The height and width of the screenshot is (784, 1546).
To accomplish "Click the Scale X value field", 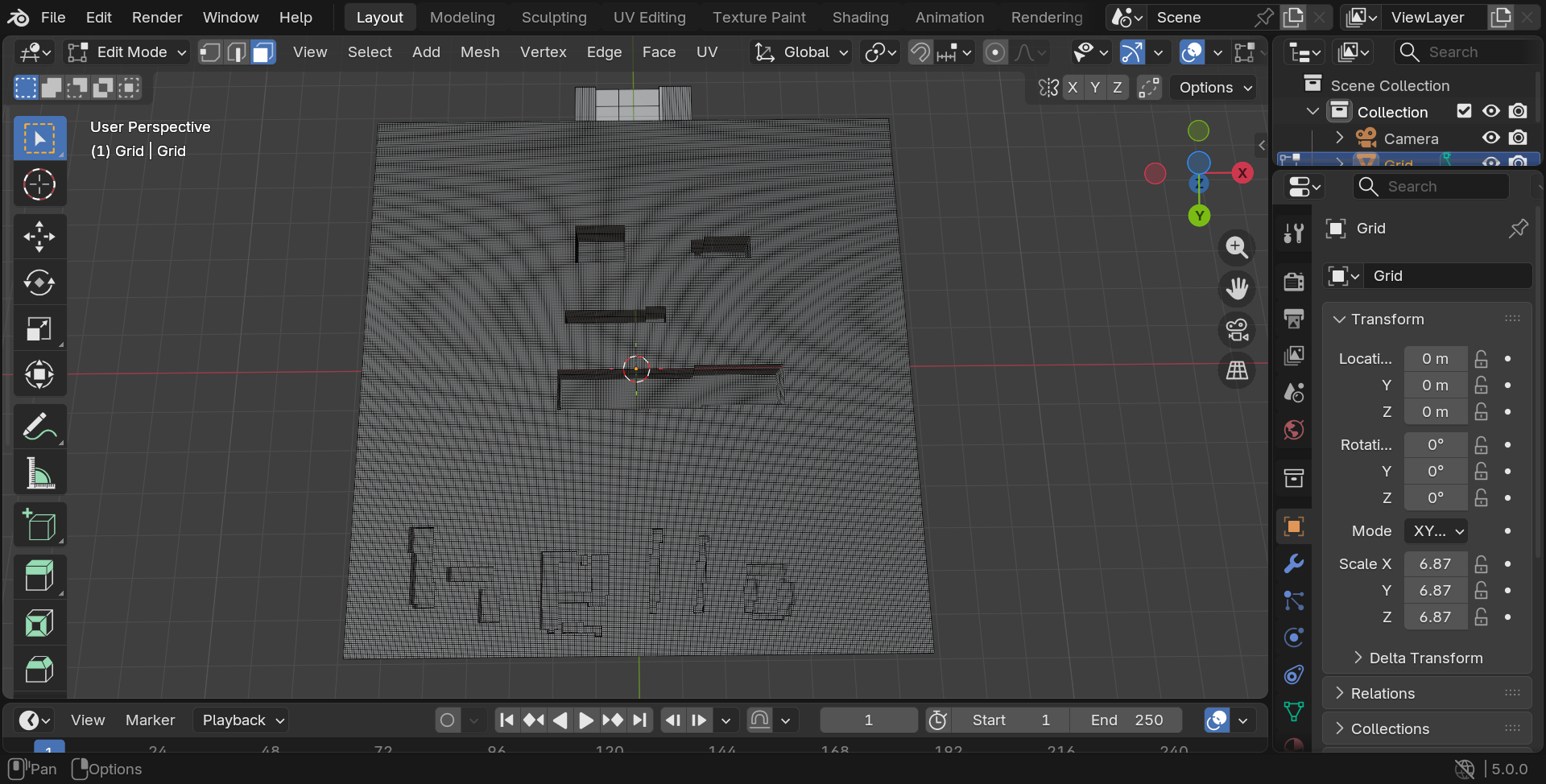I will coord(1436,564).
